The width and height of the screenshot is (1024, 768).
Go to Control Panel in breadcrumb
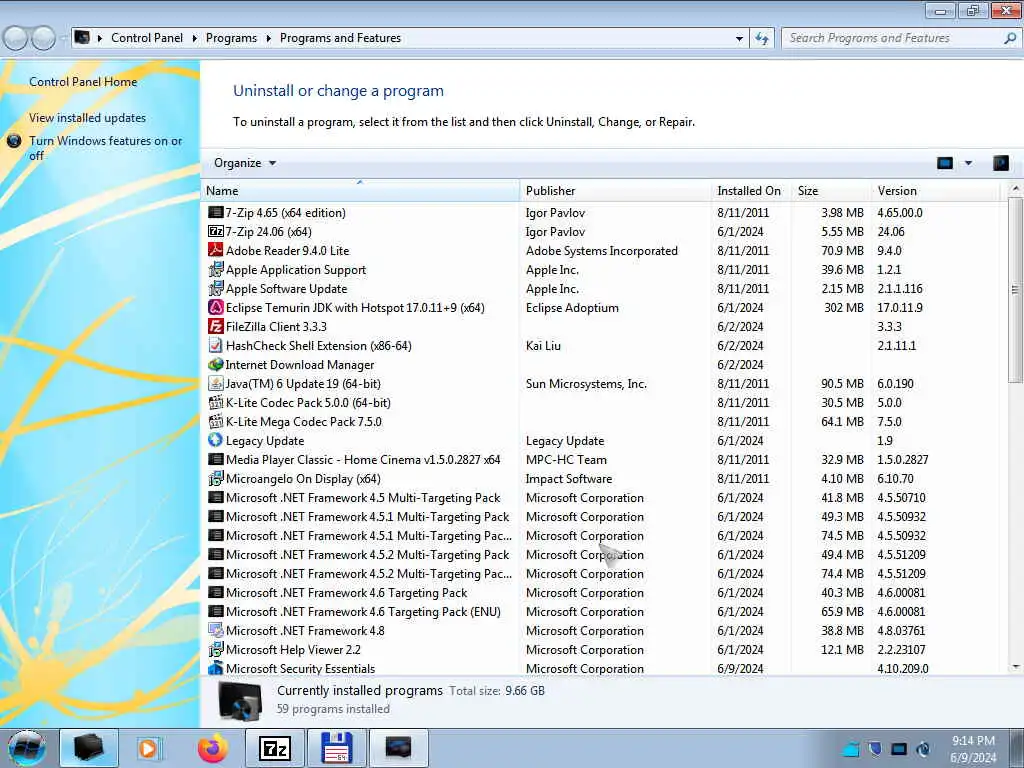pos(147,38)
